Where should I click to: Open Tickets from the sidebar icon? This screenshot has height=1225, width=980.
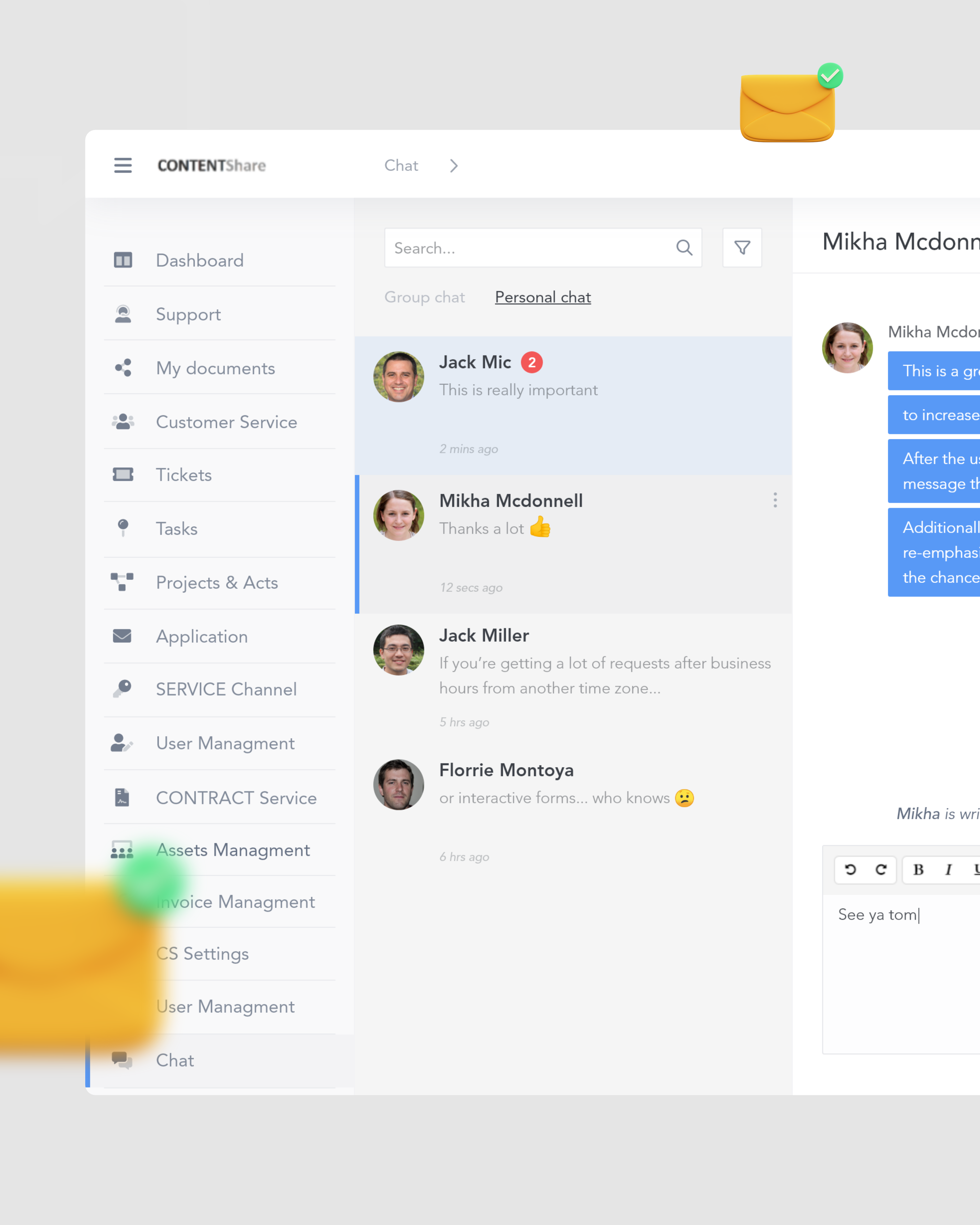123,474
